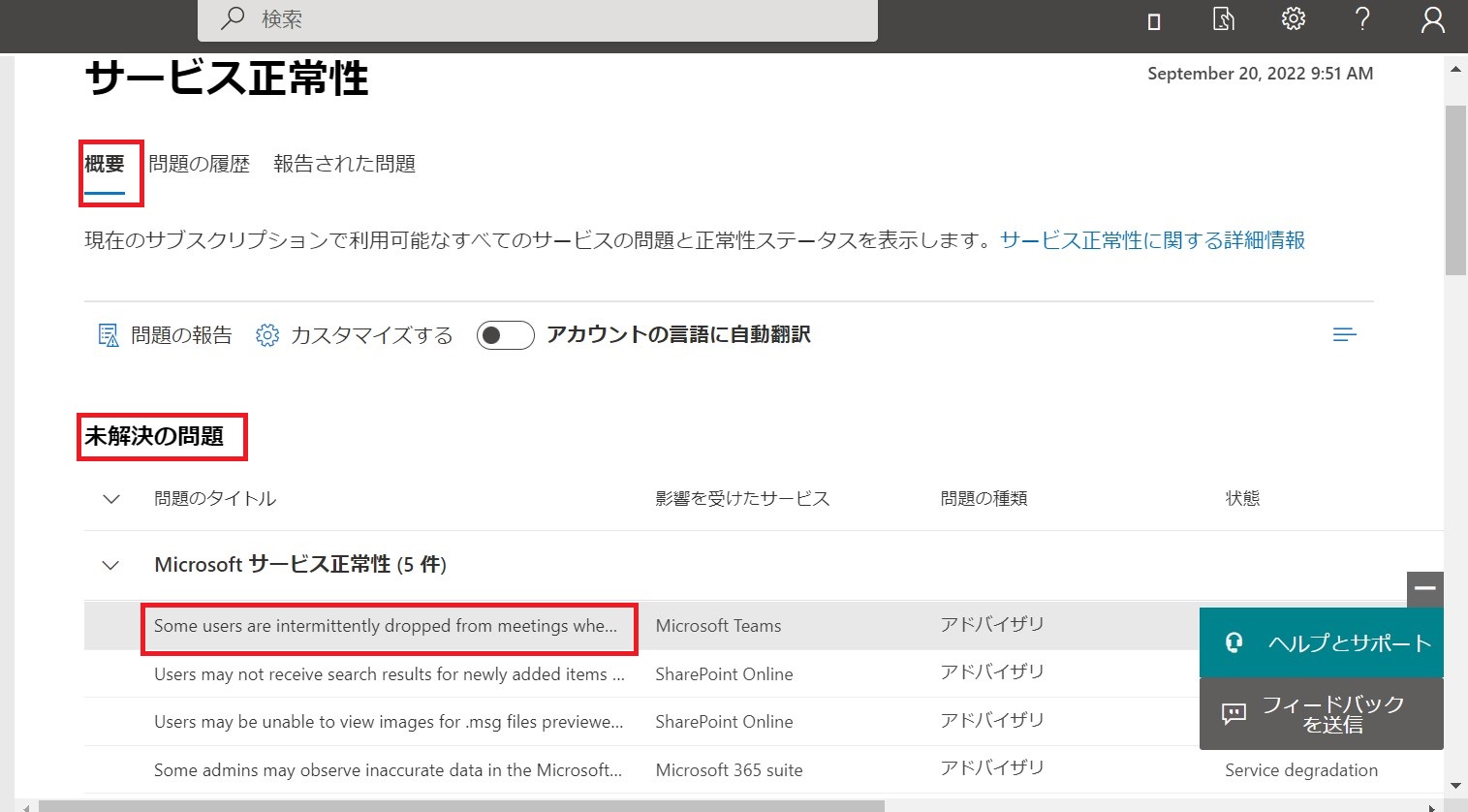Open the settings gear in header

tap(1293, 19)
